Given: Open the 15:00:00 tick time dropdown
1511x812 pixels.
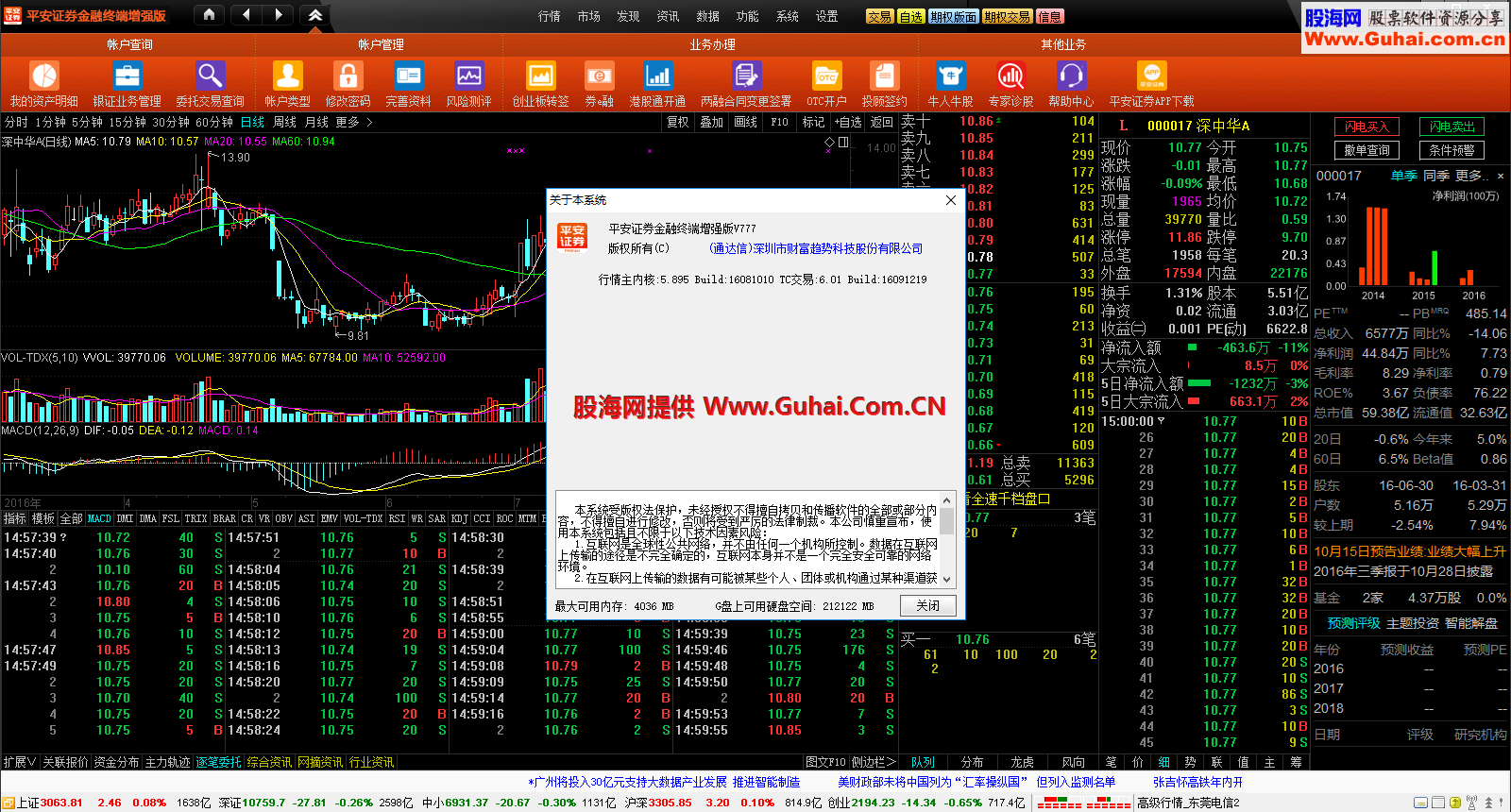Looking at the screenshot, I should click(1161, 421).
